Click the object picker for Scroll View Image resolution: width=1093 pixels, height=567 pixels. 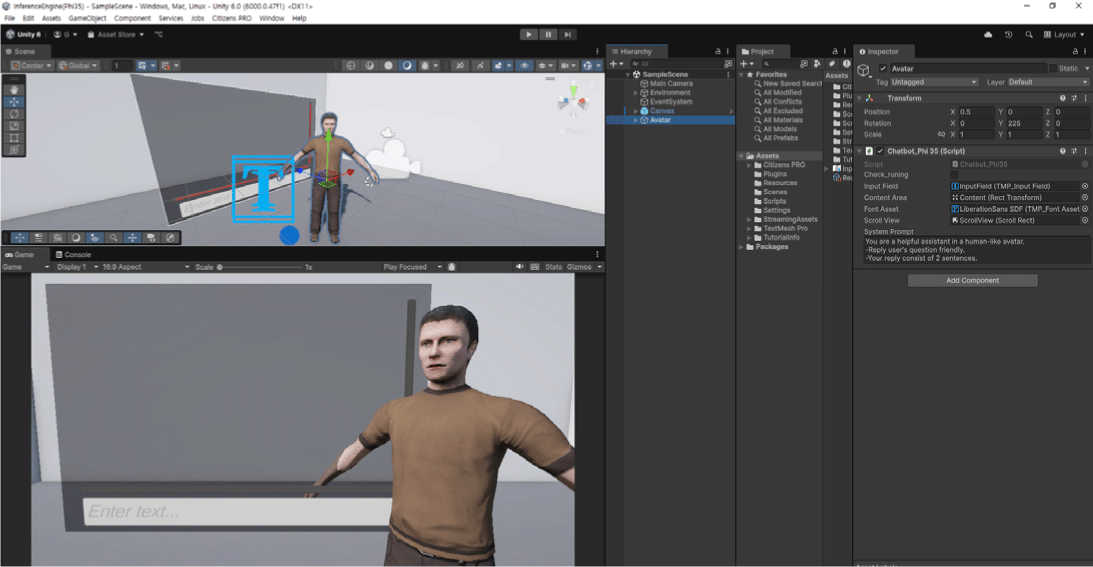(x=1085, y=220)
